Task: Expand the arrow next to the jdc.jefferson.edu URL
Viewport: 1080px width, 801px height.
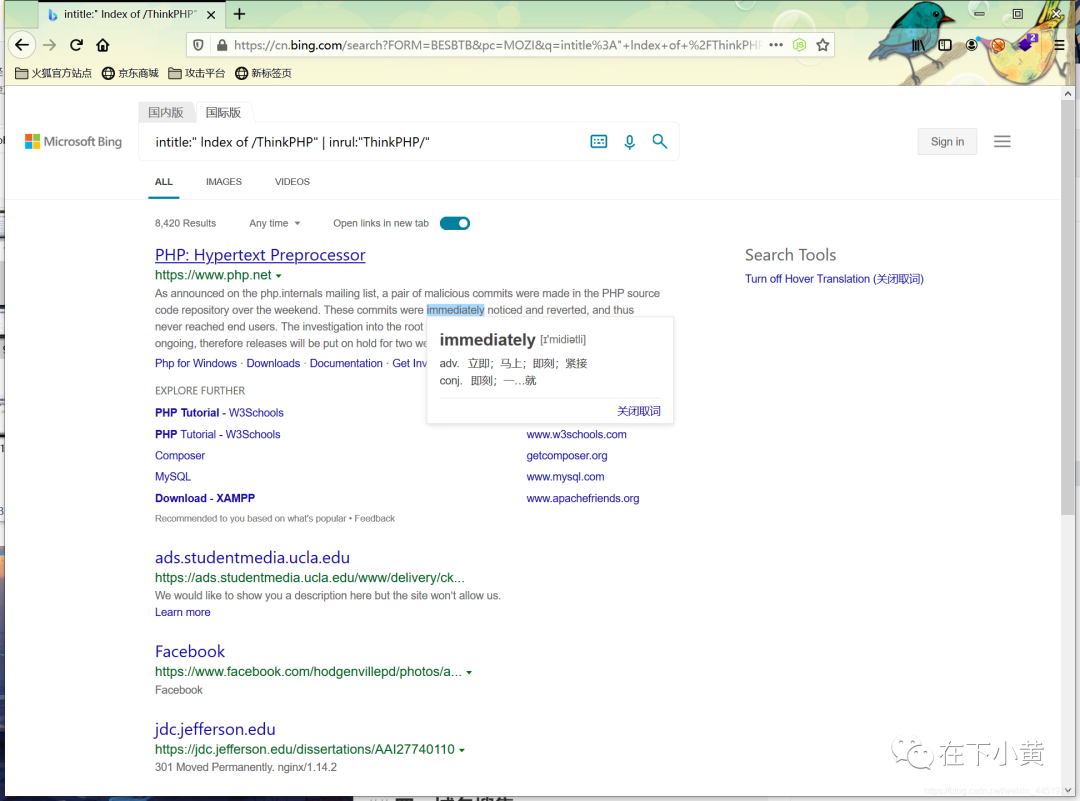Action: pyautogui.click(x=461, y=750)
